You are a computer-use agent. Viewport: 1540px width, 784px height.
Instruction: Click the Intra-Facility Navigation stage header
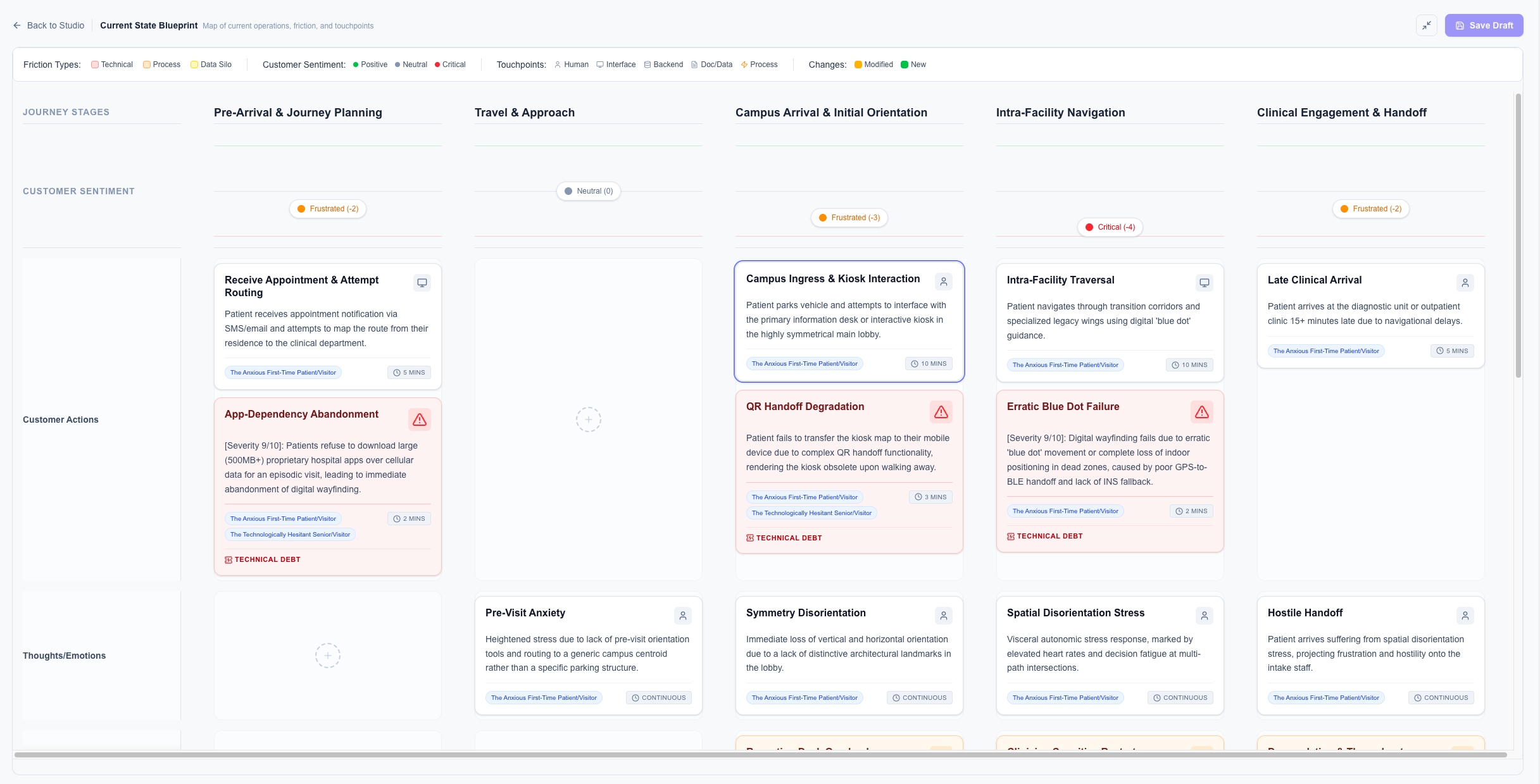1060,113
